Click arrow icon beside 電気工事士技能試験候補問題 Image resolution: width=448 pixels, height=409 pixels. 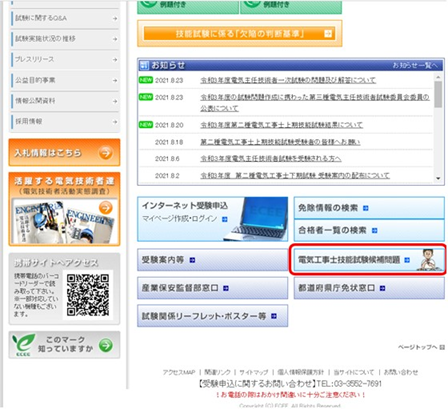click(x=407, y=260)
